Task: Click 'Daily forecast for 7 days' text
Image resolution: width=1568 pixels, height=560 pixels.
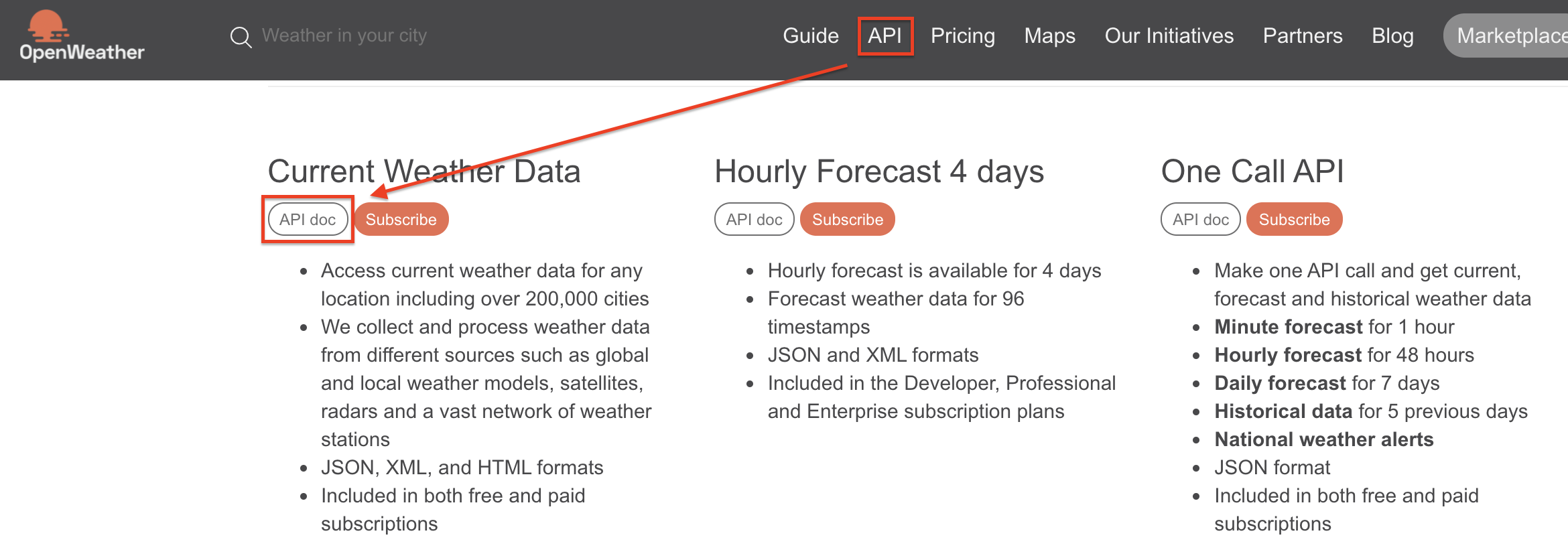Action: [1327, 383]
